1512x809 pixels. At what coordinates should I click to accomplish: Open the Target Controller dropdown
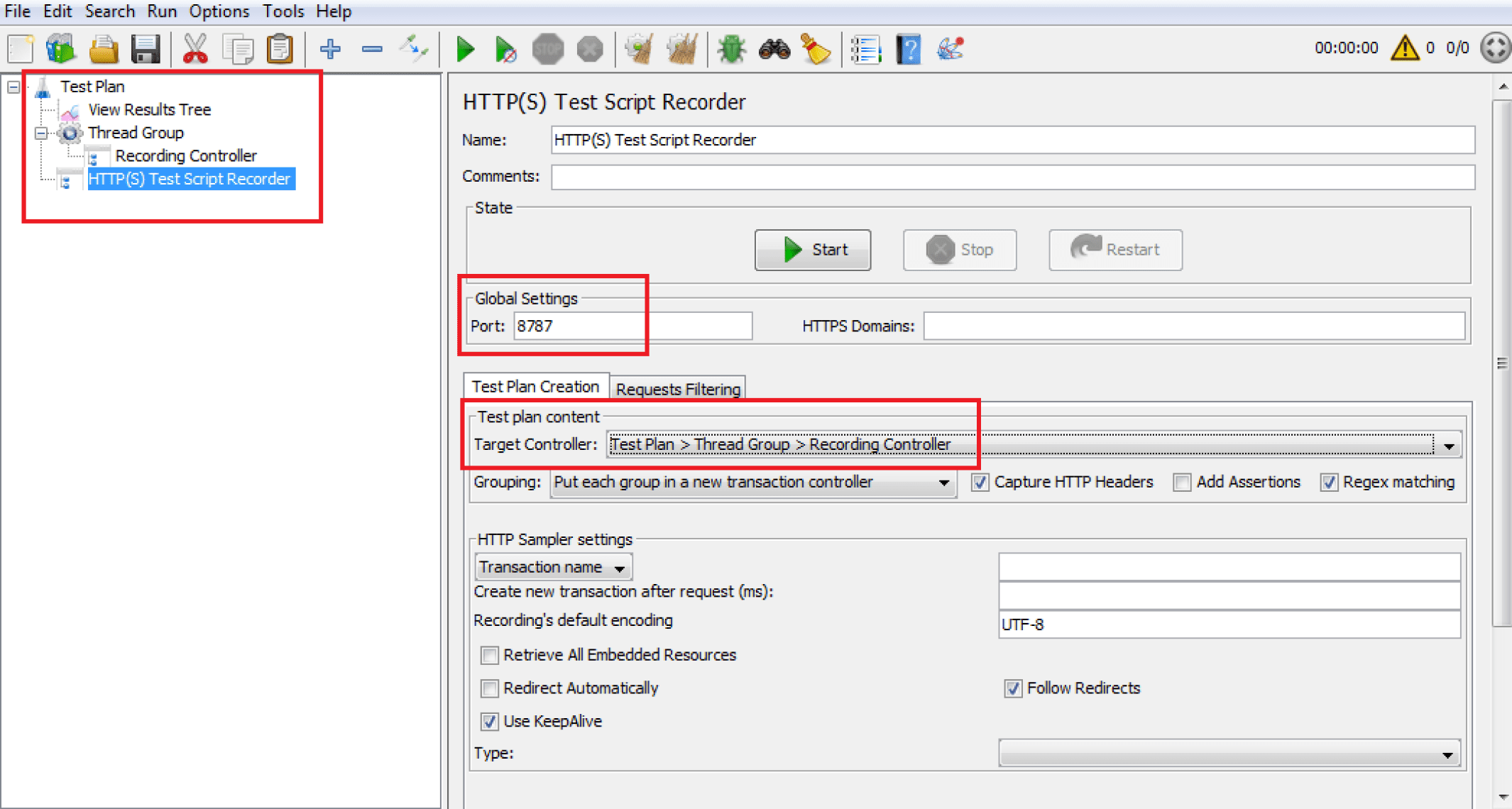coord(1034,445)
